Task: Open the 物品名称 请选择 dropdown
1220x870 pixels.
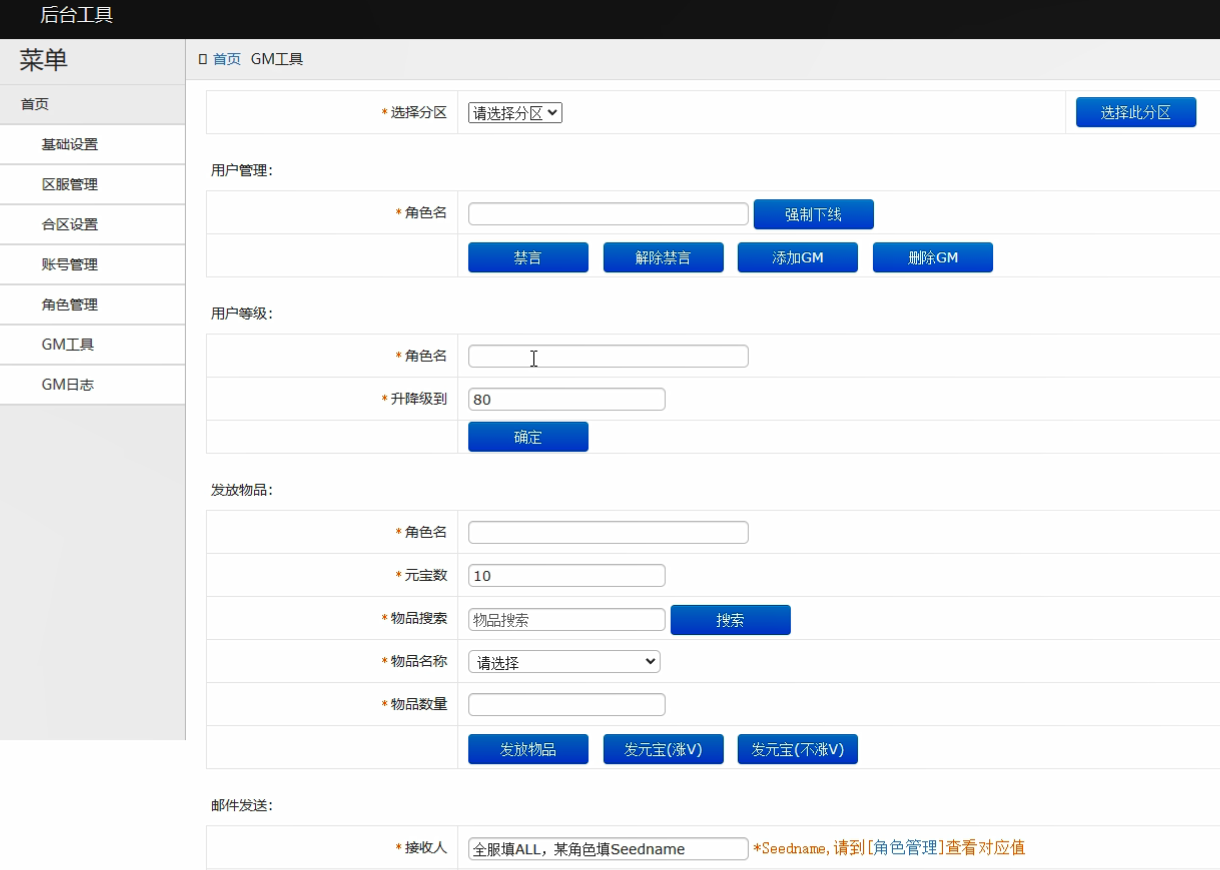Action: pyautogui.click(x=564, y=662)
